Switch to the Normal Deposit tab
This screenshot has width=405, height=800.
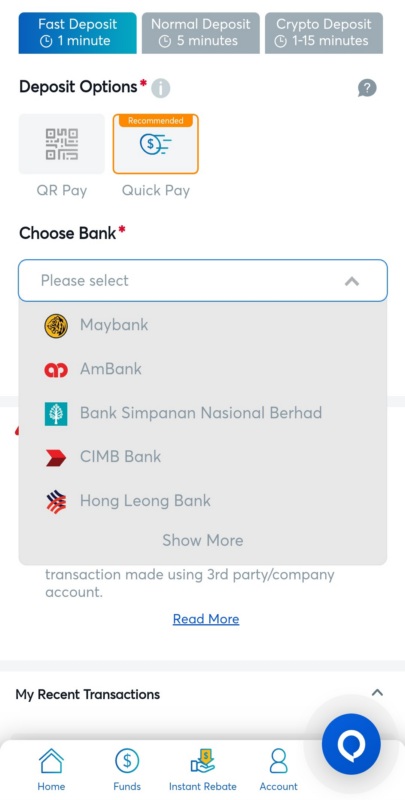[x=200, y=33]
